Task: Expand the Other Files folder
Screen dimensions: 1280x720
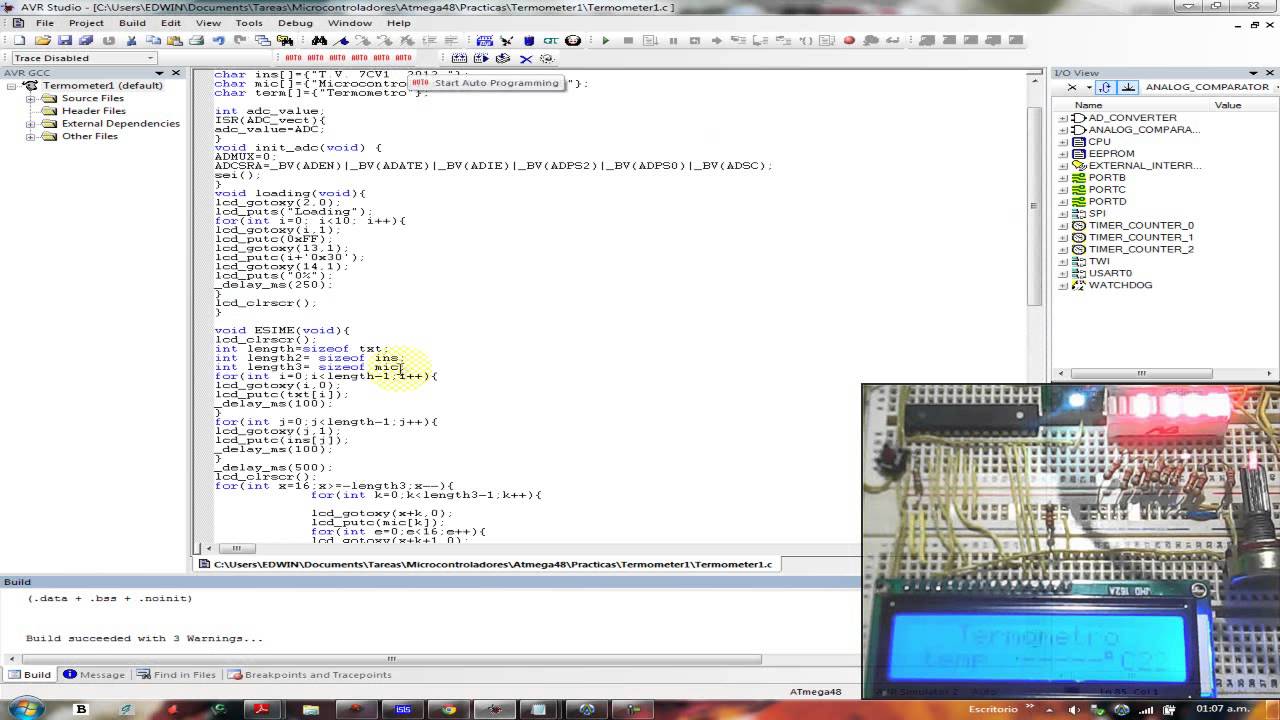Action: click(x=31, y=137)
